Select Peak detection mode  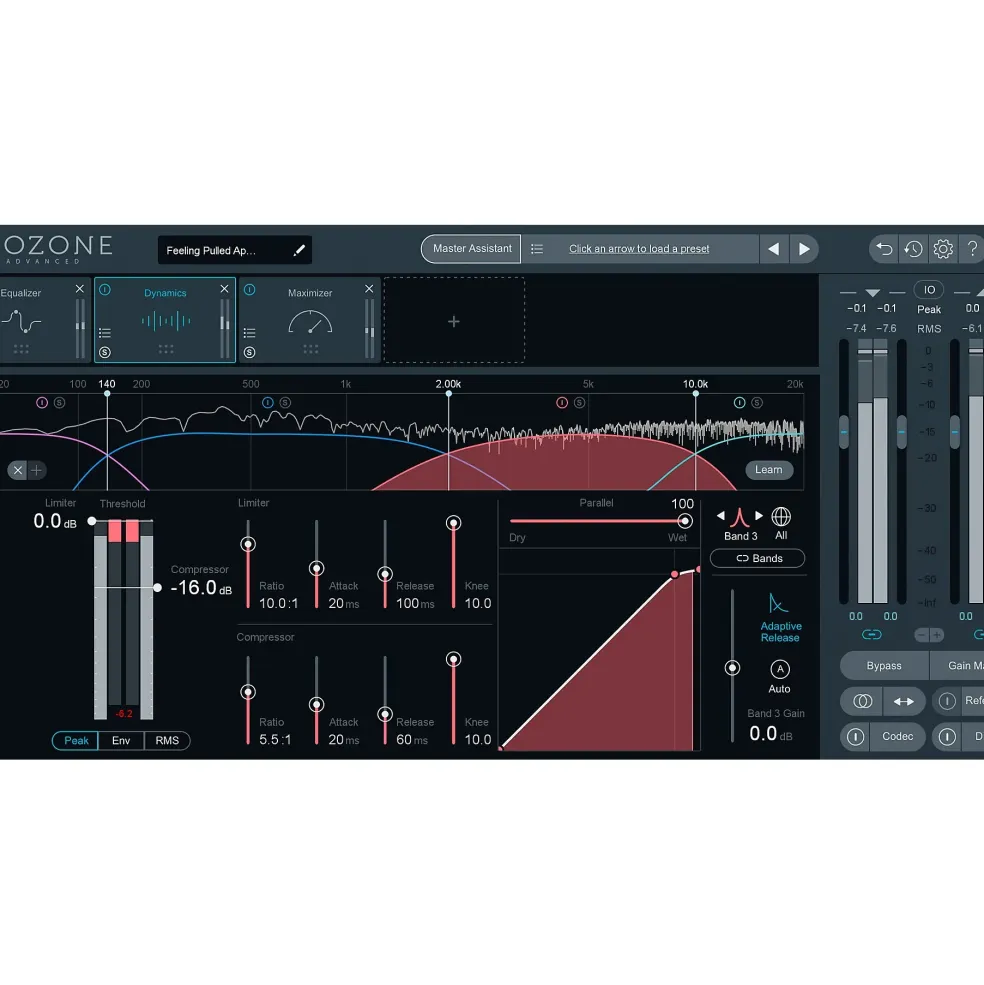click(x=75, y=741)
